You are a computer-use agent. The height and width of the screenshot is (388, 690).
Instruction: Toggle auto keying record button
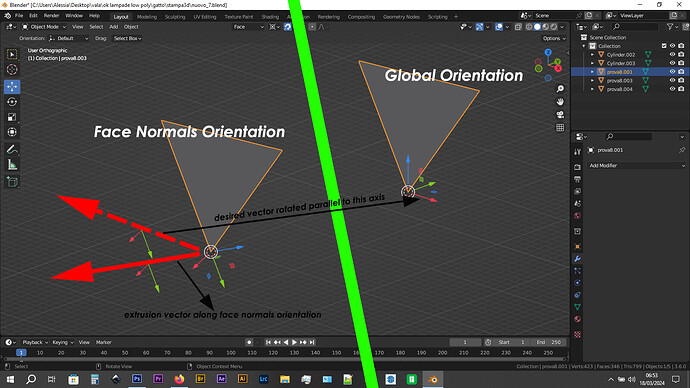click(x=249, y=342)
